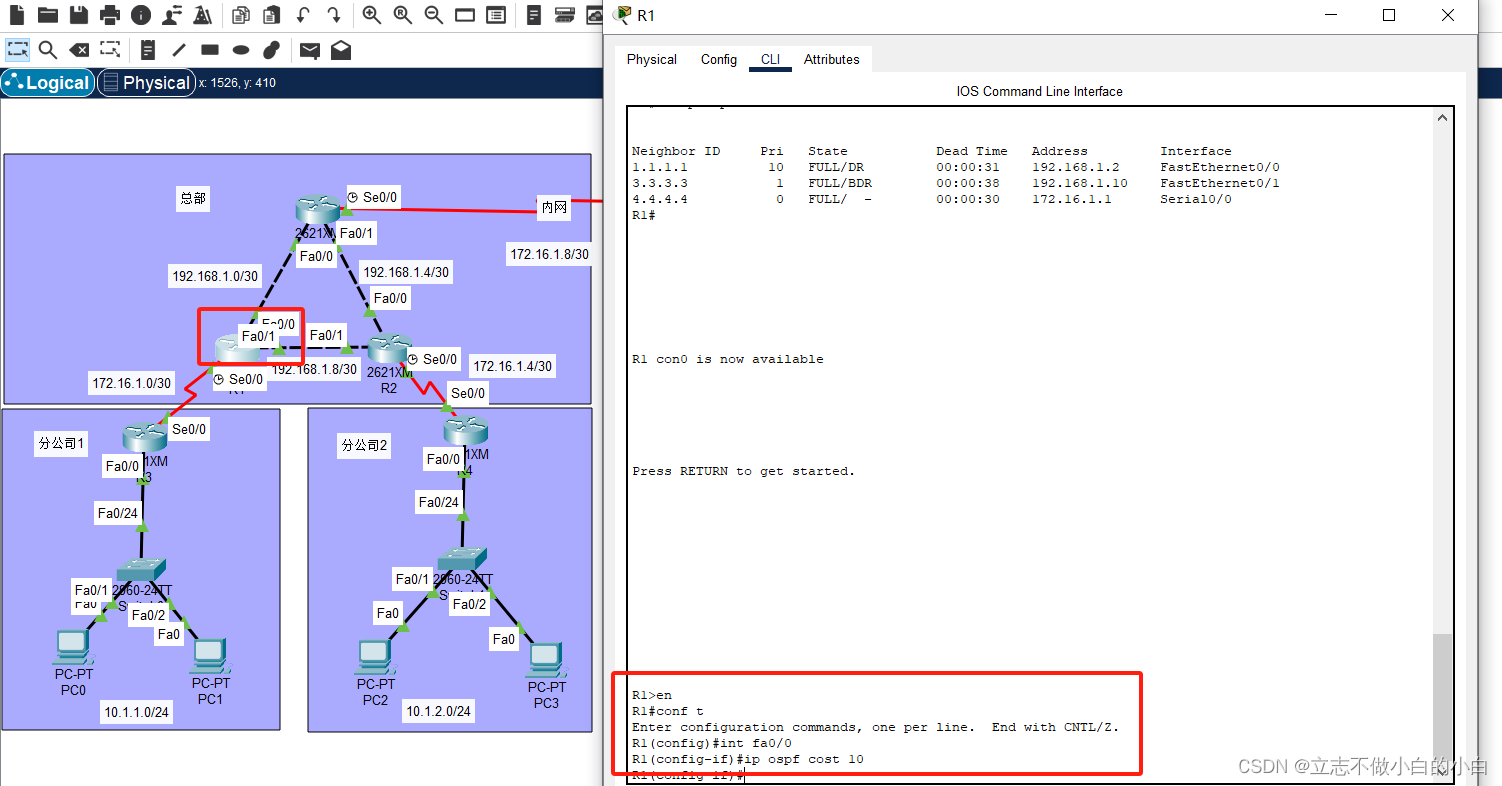Select the Draw Rectangle tool
Image resolution: width=1502 pixels, height=786 pixels.
pyautogui.click(x=210, y=50)
